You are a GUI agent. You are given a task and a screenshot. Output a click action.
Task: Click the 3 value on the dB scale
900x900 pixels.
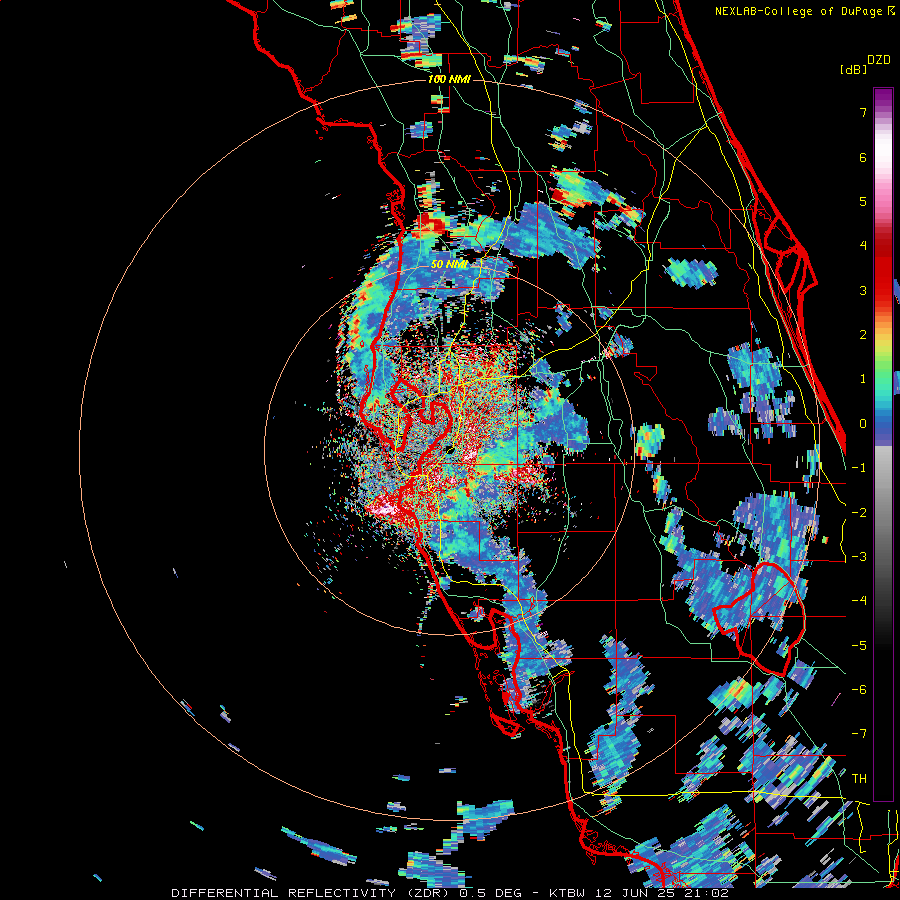click(x=863, y=290)
